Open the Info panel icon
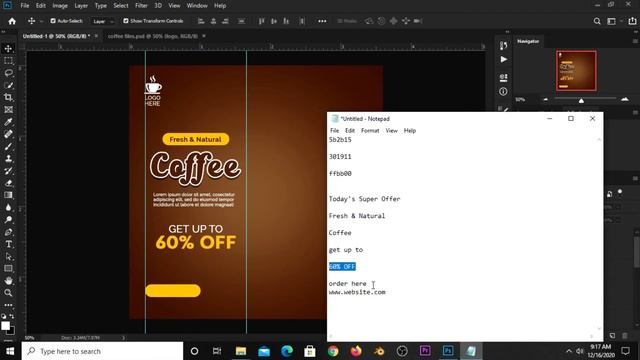 point(503,91)
